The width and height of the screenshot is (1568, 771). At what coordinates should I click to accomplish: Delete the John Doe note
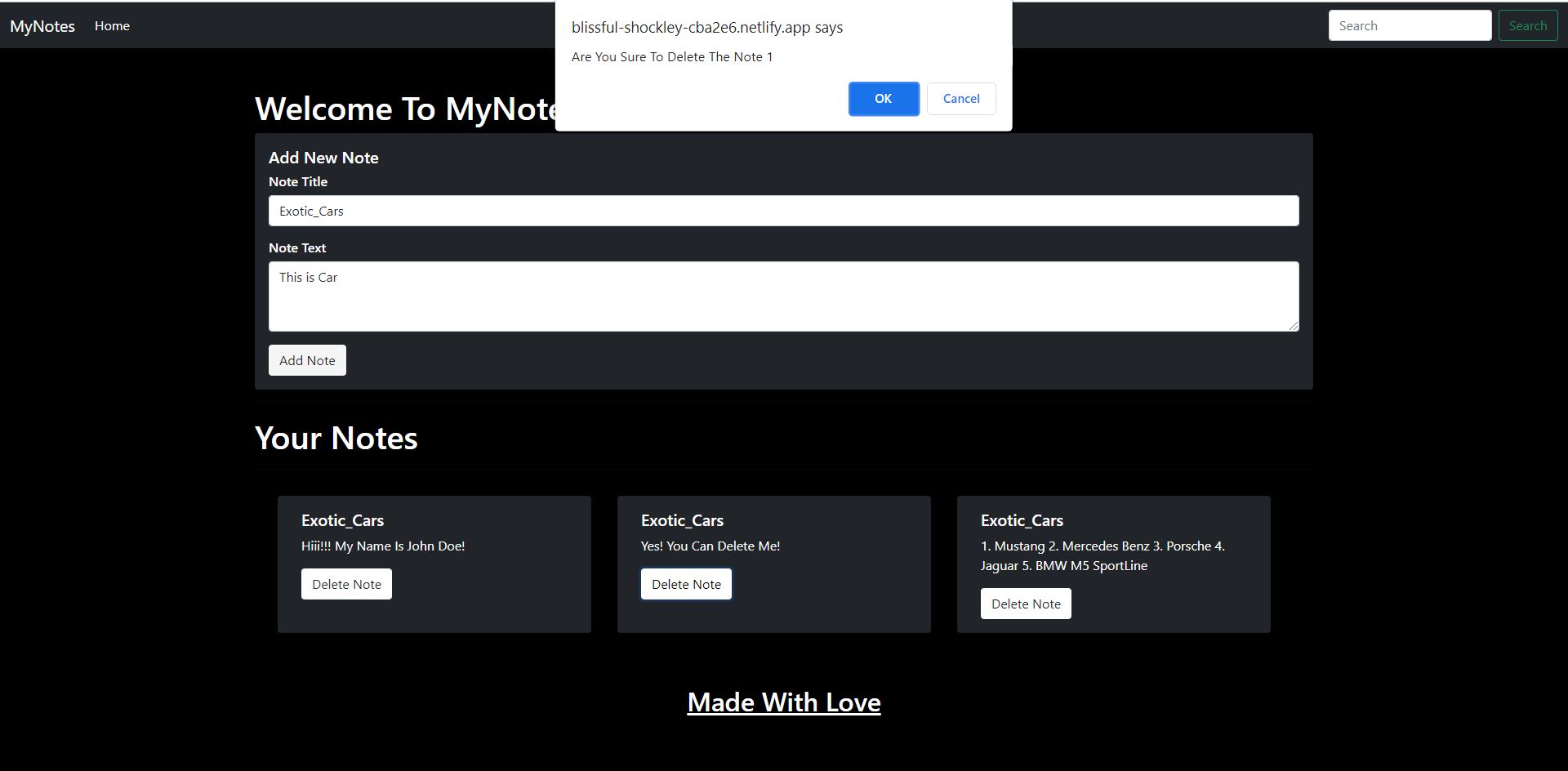click(346, 585)
